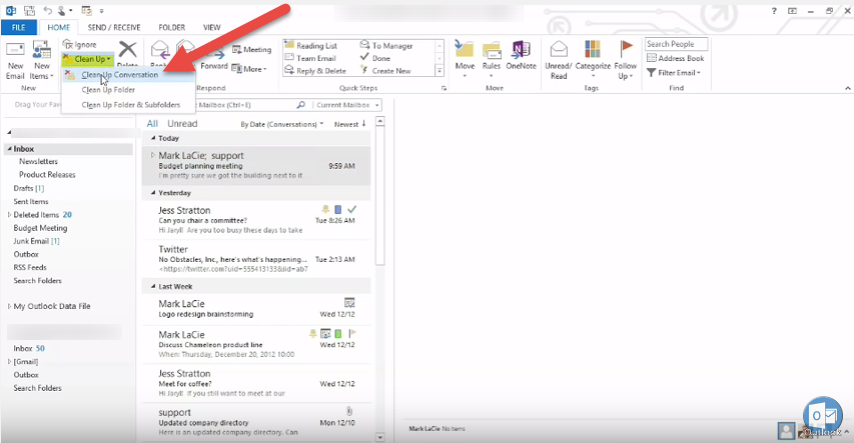
Task: Open the Categorize color menu
Action: pyautogui.click(x=593, y=60)
